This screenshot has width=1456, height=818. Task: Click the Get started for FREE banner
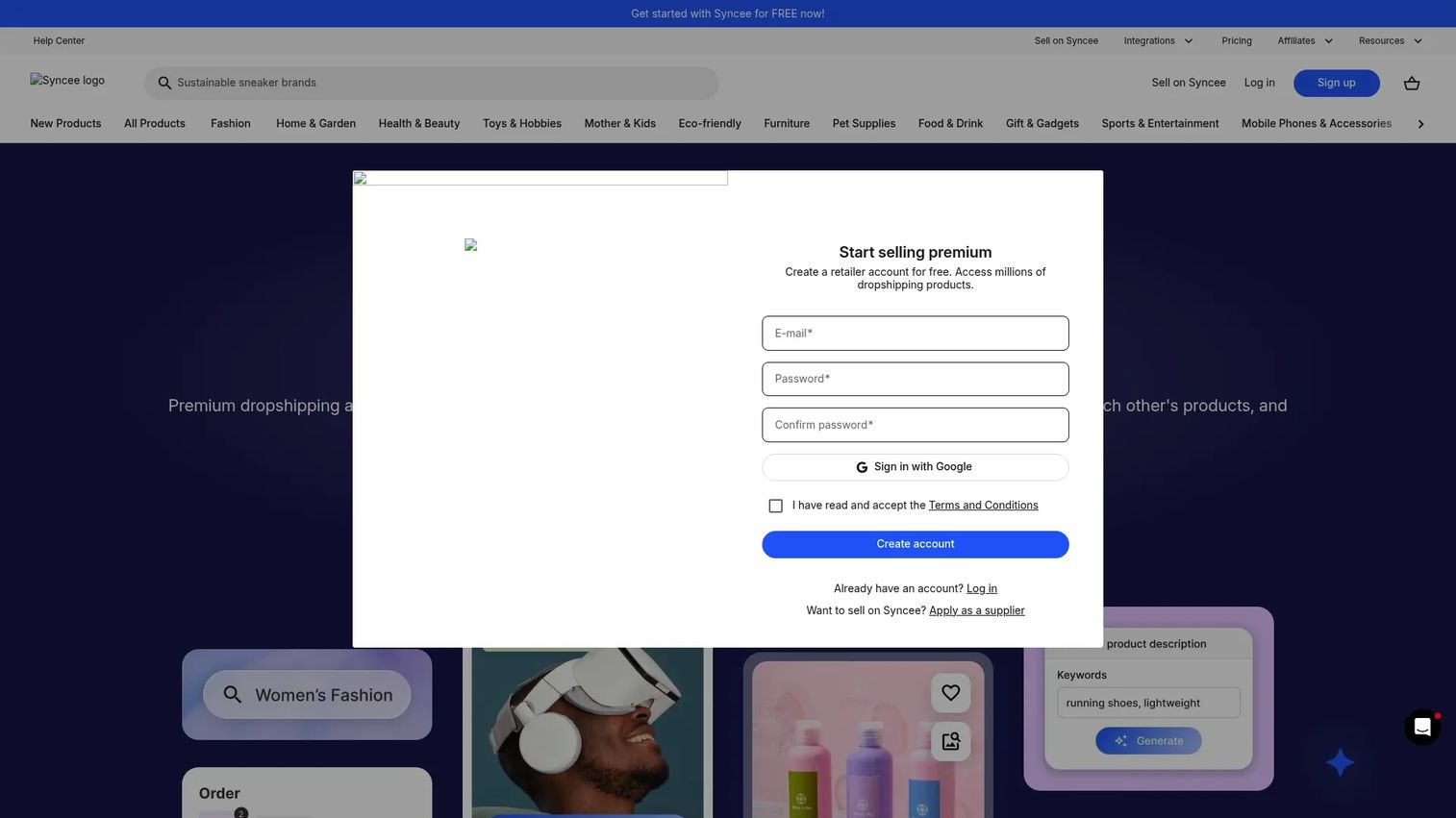tap(728, 13)
